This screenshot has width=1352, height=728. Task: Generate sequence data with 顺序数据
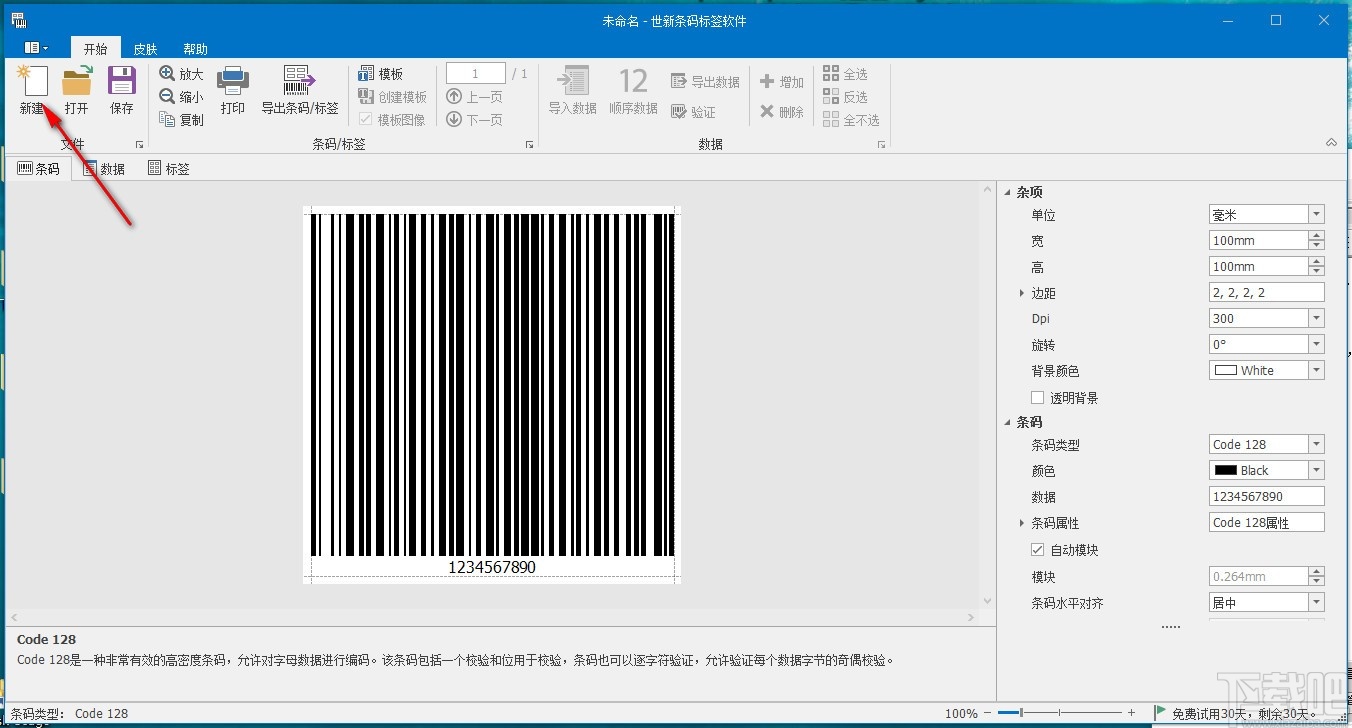coord(634,90)
